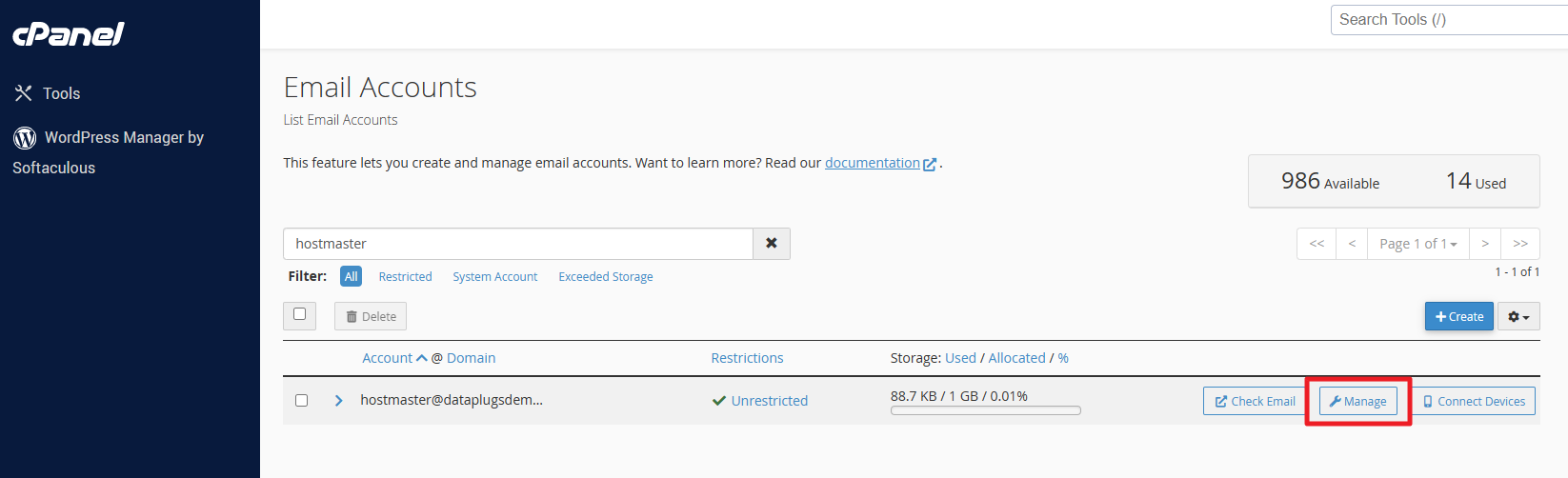Go to the last page of results
The height and width of the screenshot is (478, 1568).
click(x=1520, y=244)
